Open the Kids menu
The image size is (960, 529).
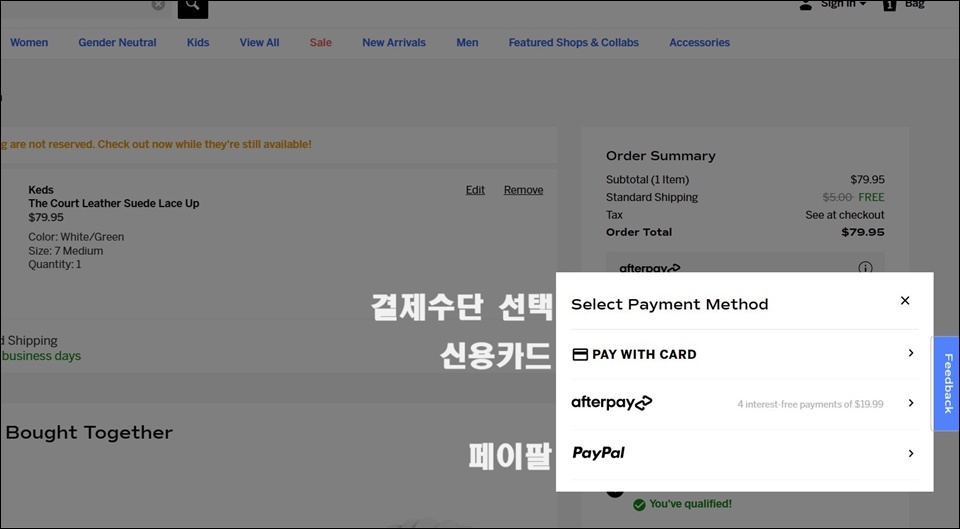coord(198,43)
